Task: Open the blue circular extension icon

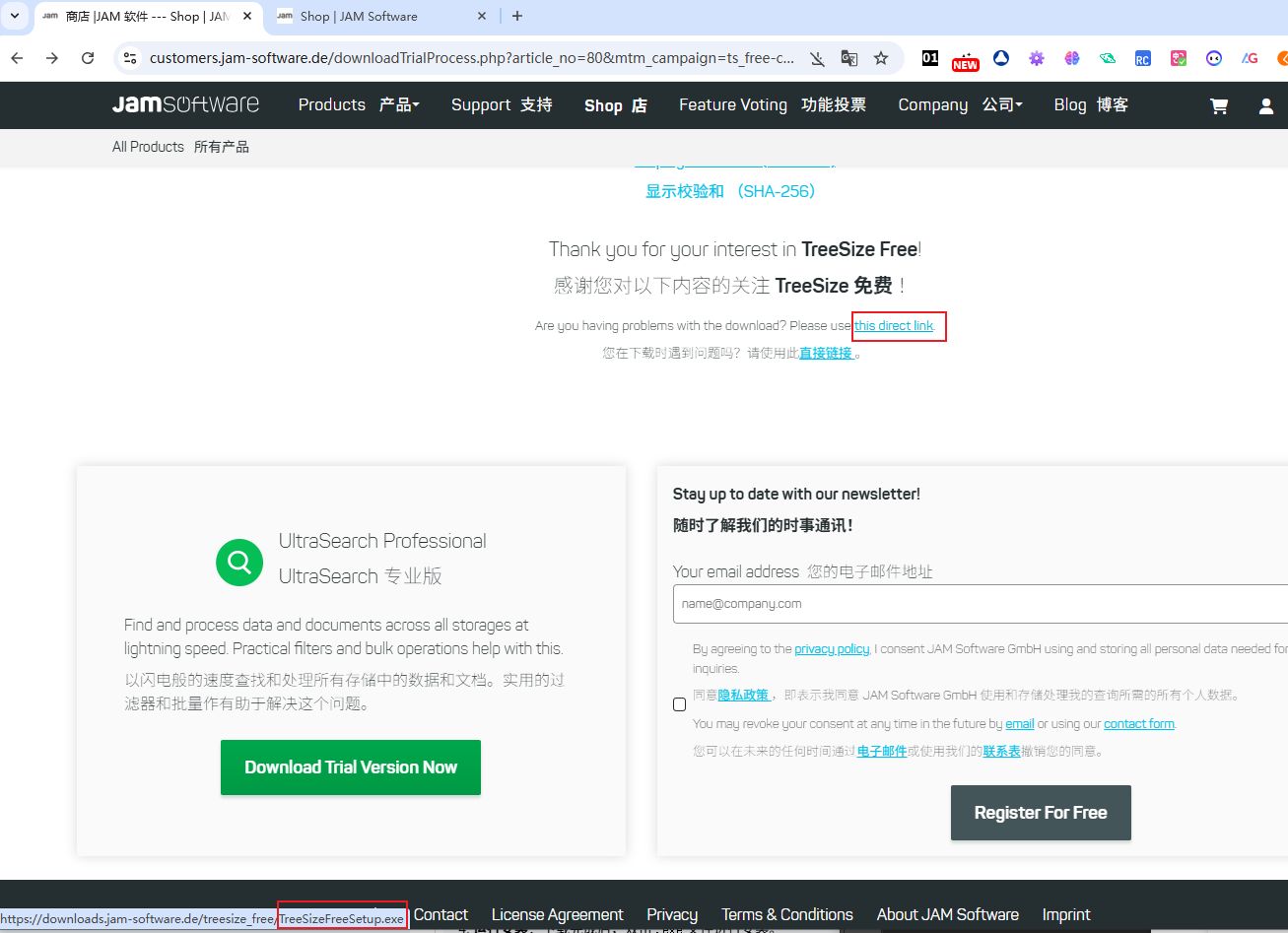Action: [1001, 58]
